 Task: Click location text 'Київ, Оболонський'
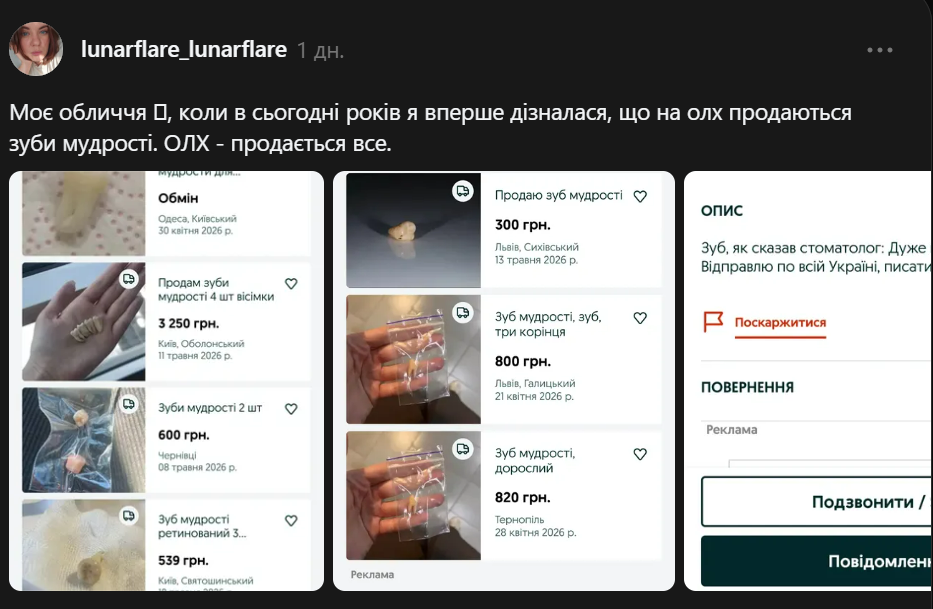tap(201, 343)
